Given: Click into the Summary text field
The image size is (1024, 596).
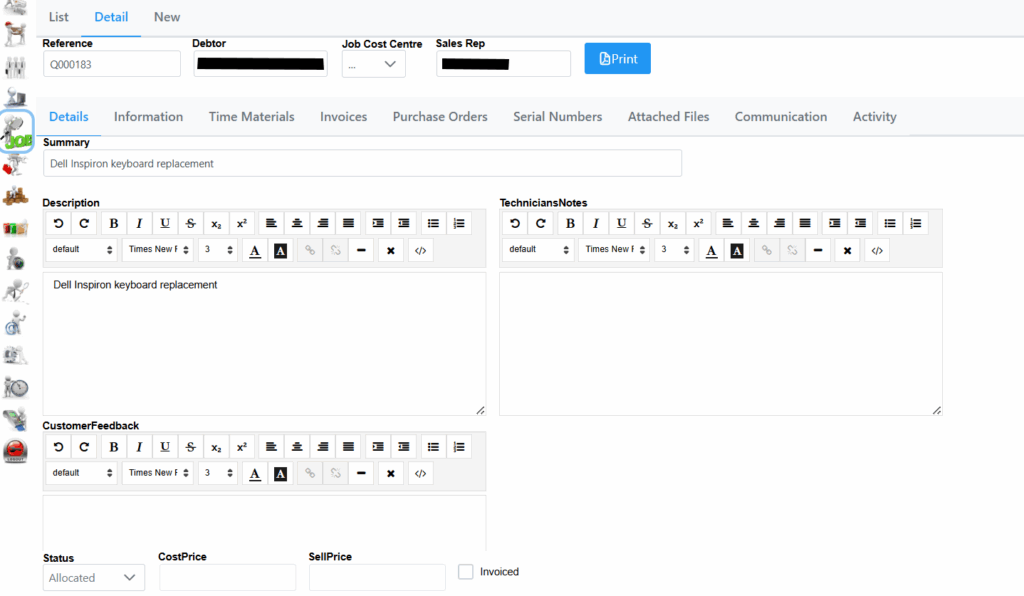Looking at the screenshot, I should tap(362, 163).
